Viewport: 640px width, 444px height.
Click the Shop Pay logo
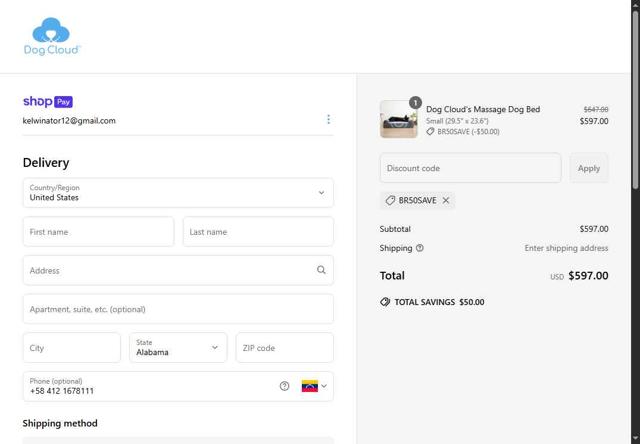coord(48,102)
